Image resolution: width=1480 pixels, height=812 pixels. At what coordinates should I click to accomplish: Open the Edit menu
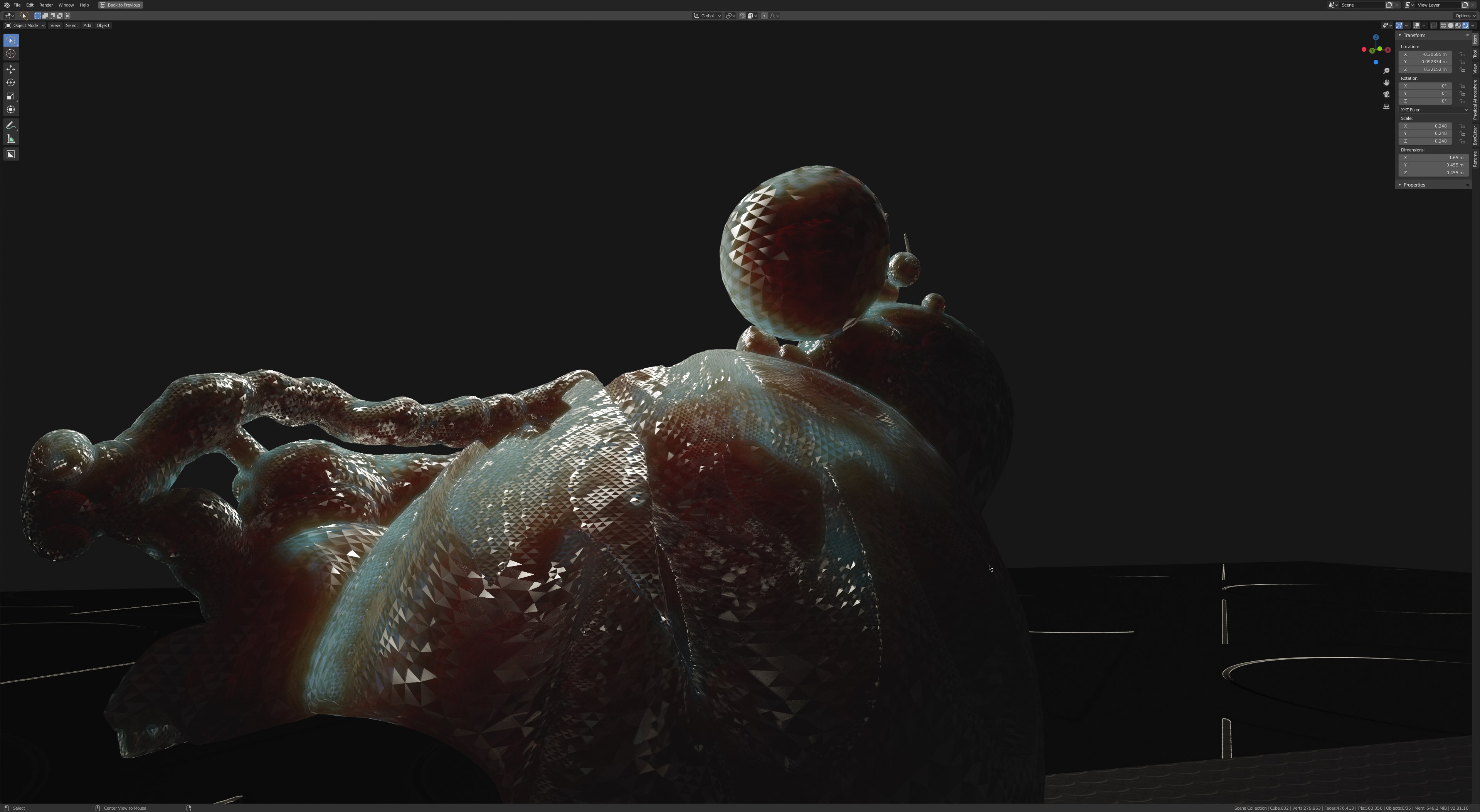point(30,5)
